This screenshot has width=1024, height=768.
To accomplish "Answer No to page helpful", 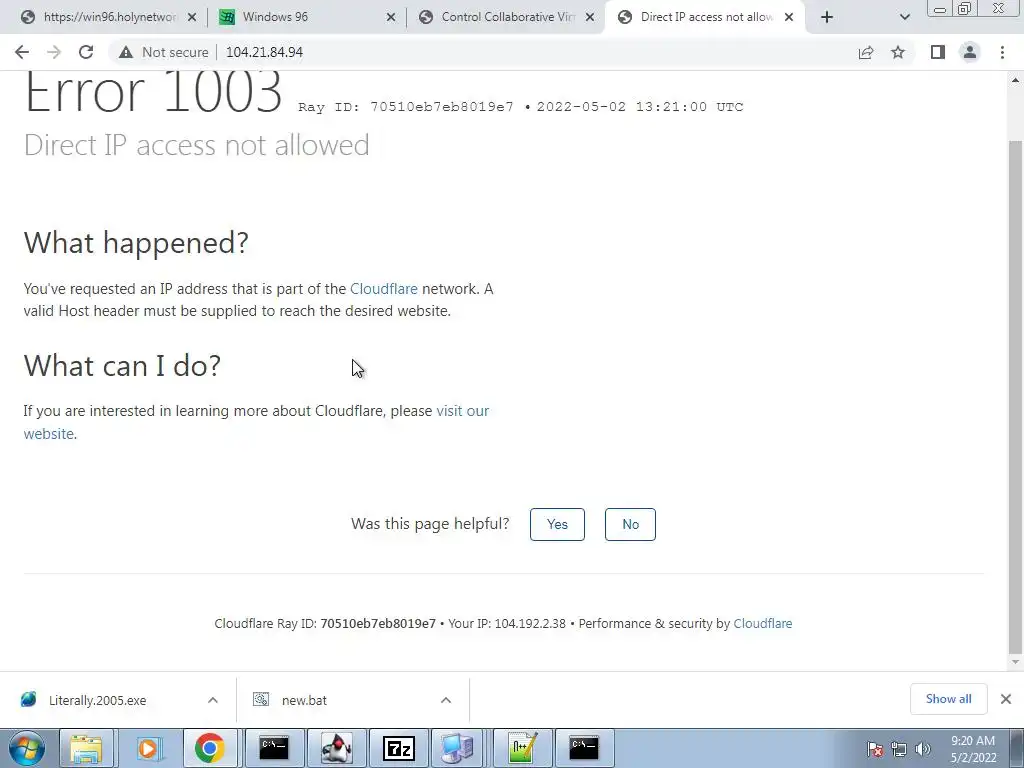I will coord(630,524).
